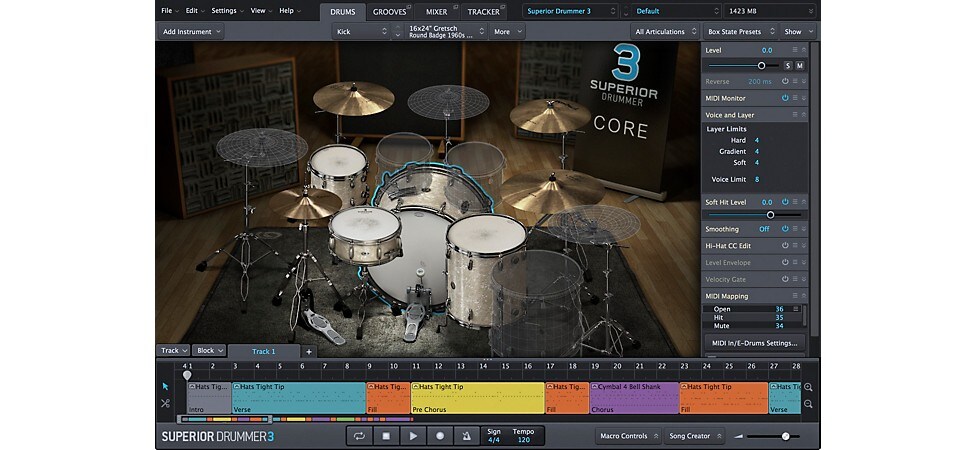Viewport: 976px width, 450px height.
Task: Toggle the Smoothing power button
Action: (x=785, y=229)
